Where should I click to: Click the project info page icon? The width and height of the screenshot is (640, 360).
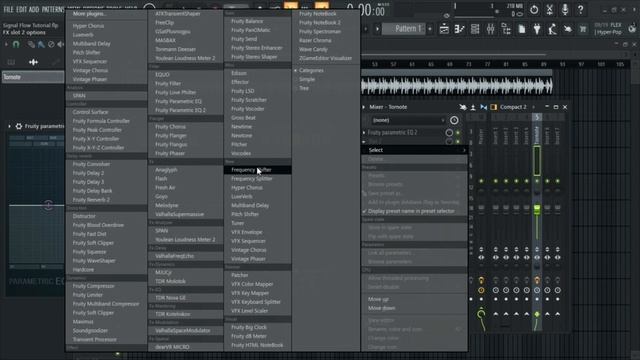(522, 29)
